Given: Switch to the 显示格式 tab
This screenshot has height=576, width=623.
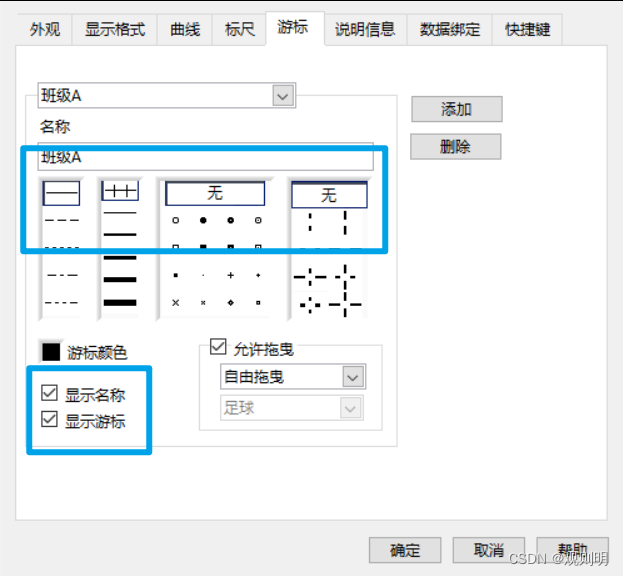Looking at the screenshot, I should 115,29.
